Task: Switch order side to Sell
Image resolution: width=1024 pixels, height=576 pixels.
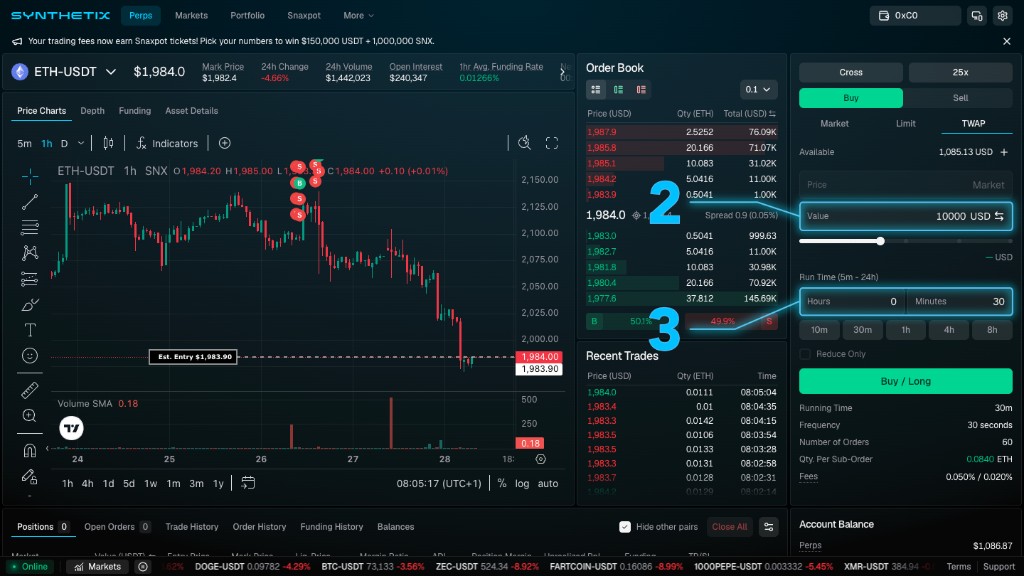Action: [960, 98]
